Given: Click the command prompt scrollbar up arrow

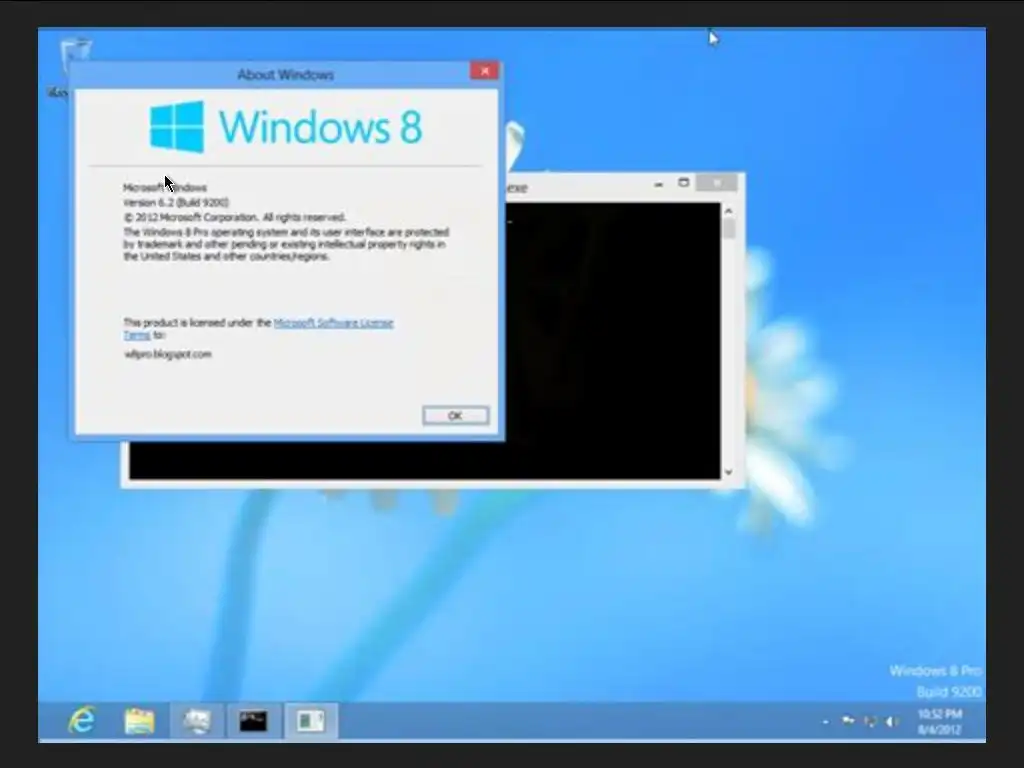Looking at the screenshot, I should coord(729,211).
